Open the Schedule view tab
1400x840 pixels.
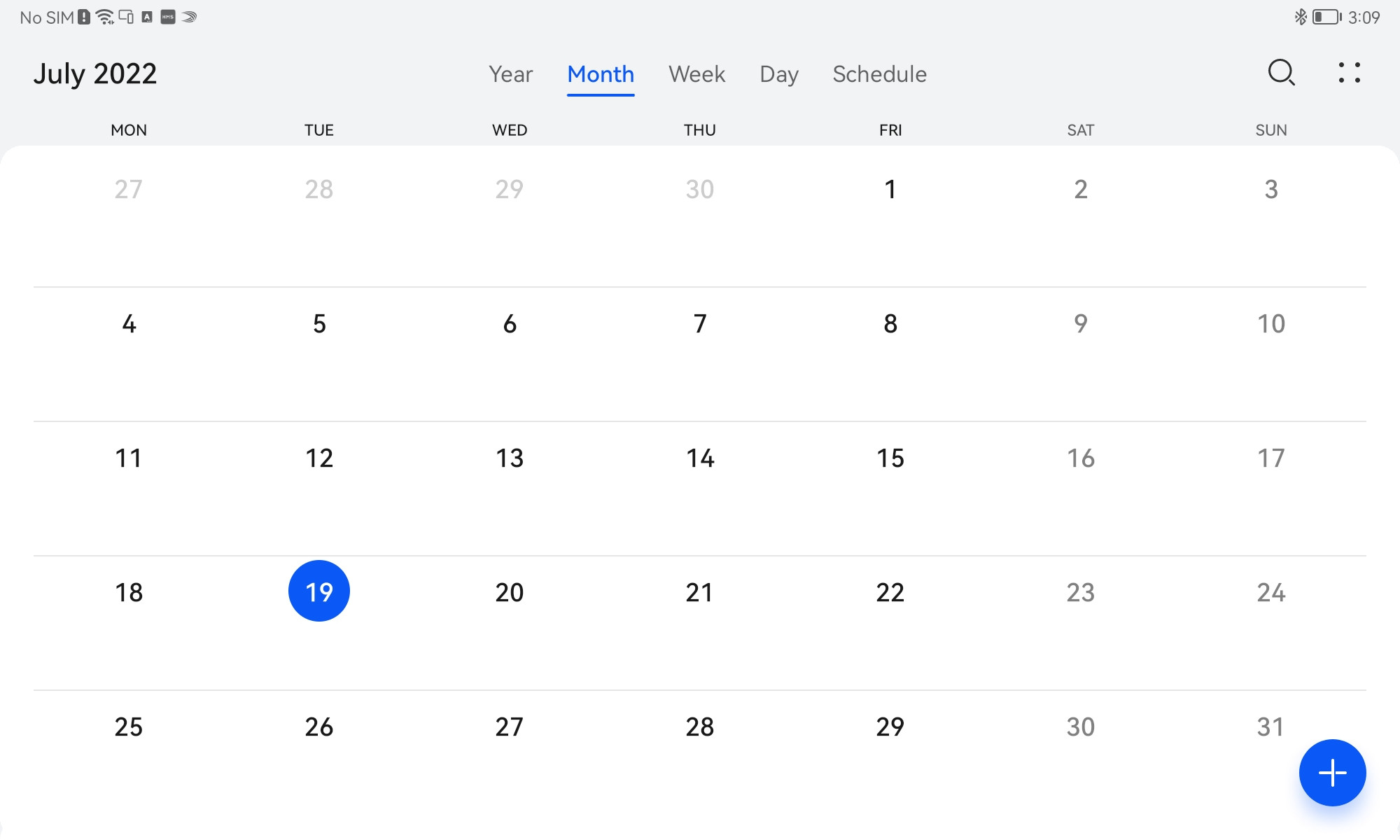(879, 74)
